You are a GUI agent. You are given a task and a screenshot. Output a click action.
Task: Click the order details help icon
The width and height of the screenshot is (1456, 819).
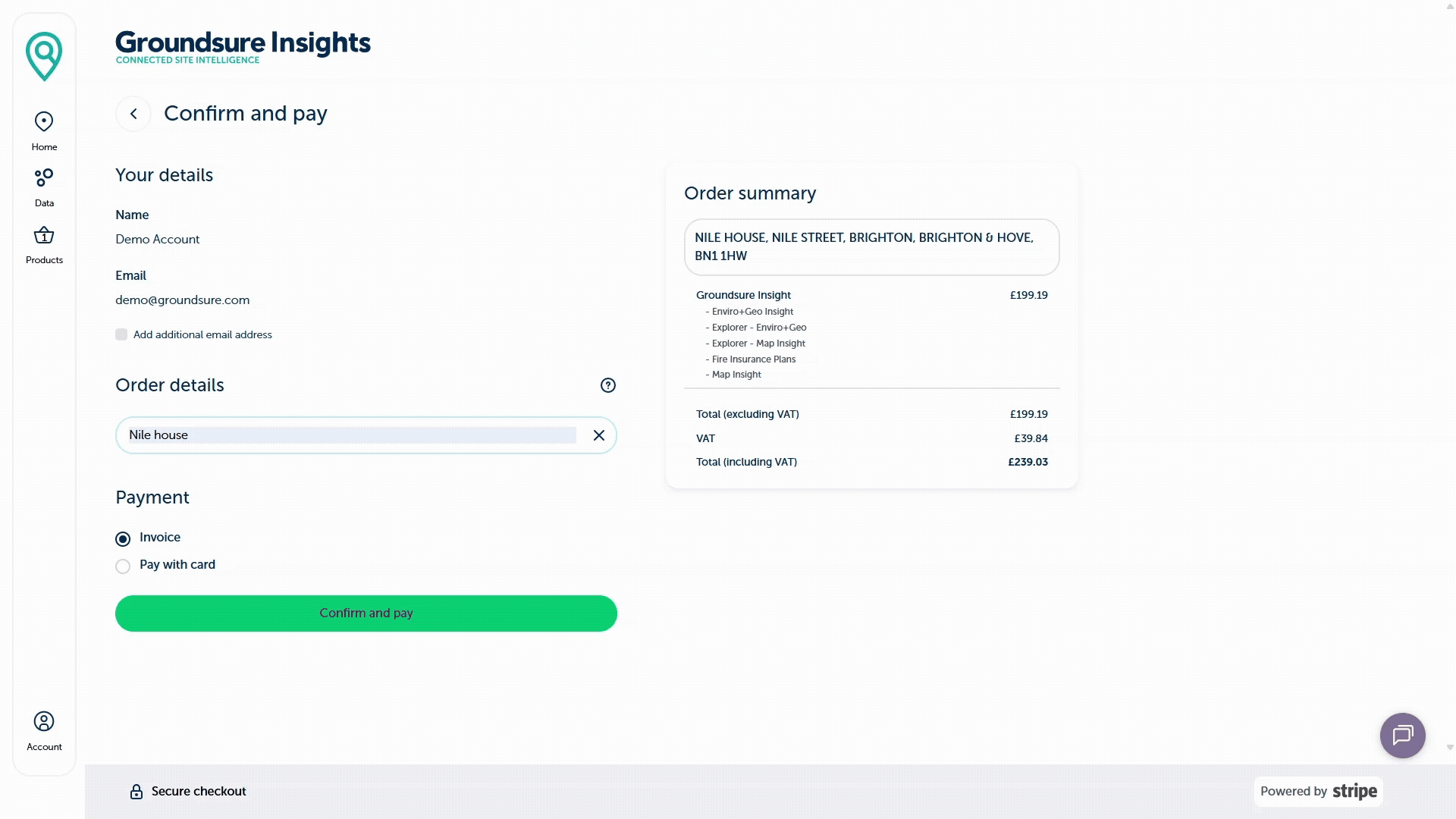pos(608,385)
